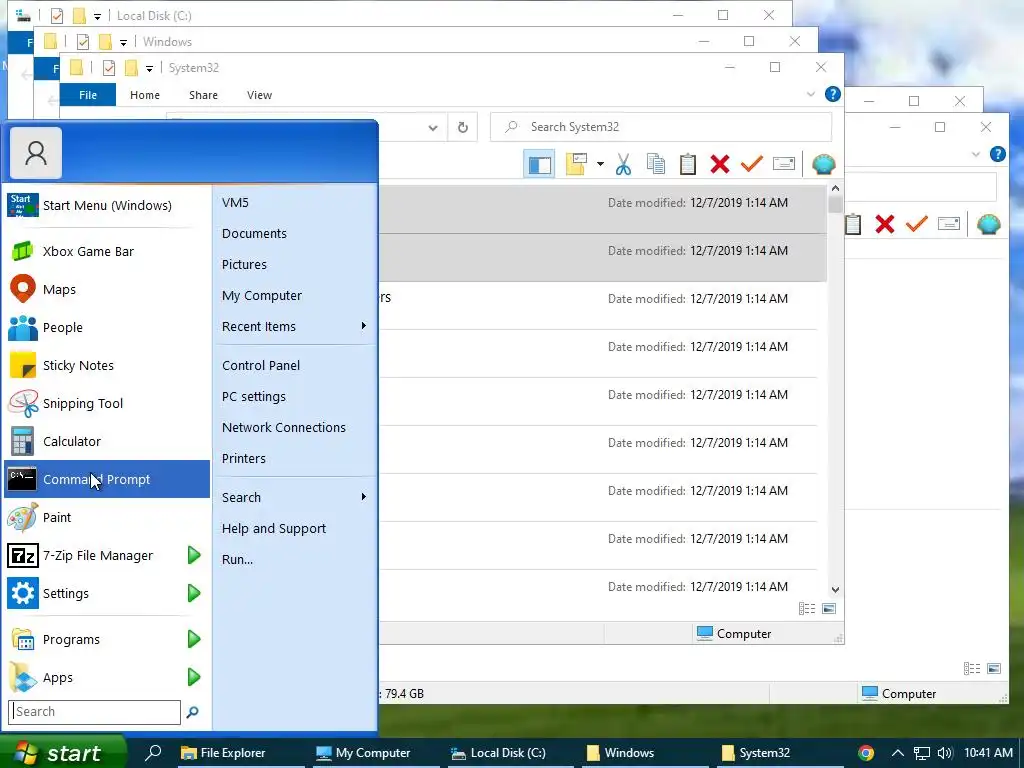Expand Search submenu in start menu

[295, 498]
